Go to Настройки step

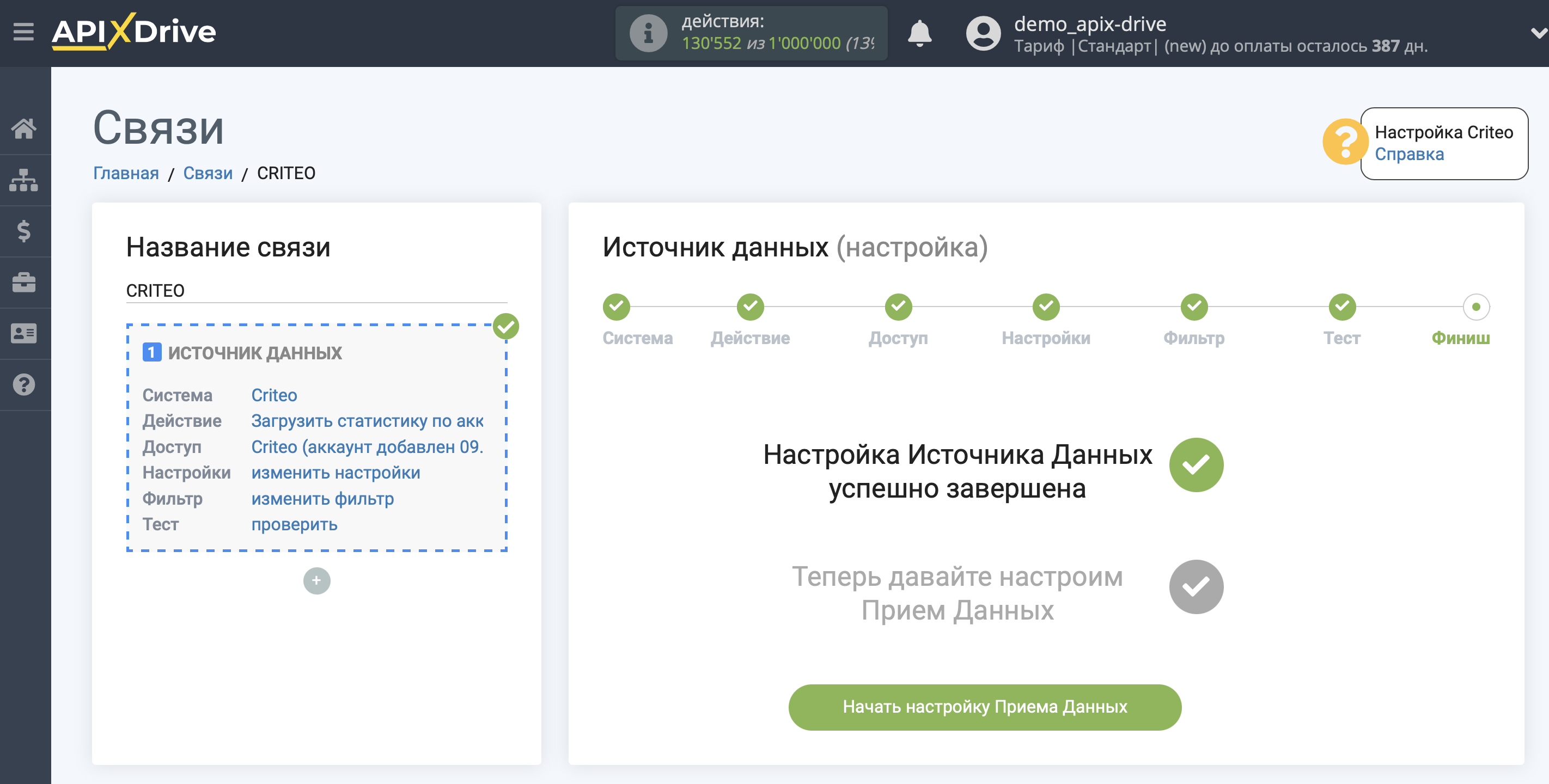click(1046, 338)
